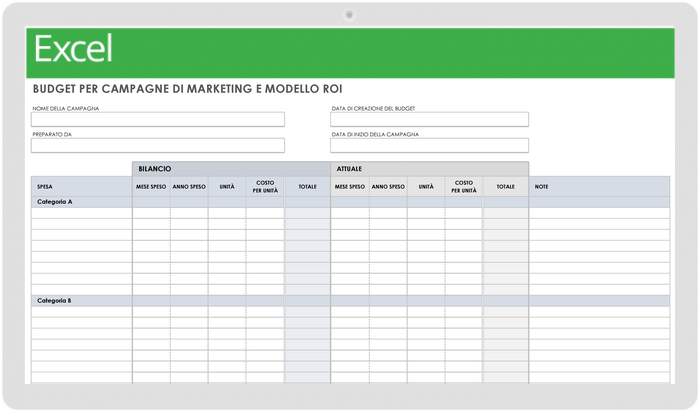Select the Data di Inizio della Campagna label
Image resolution: width=700 pixels, height=412 pixels.
pyautogui.click(x=375, y=134)
